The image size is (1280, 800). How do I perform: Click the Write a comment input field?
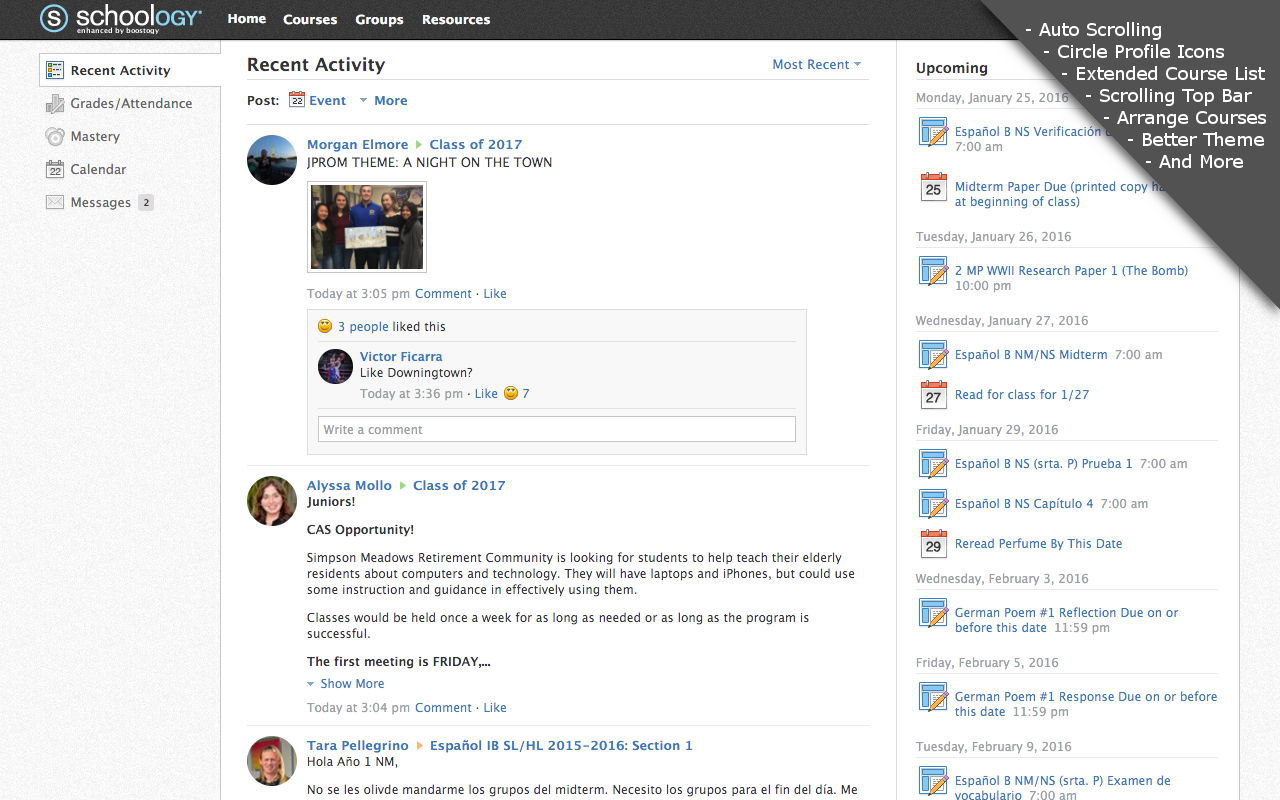(556, 429)
